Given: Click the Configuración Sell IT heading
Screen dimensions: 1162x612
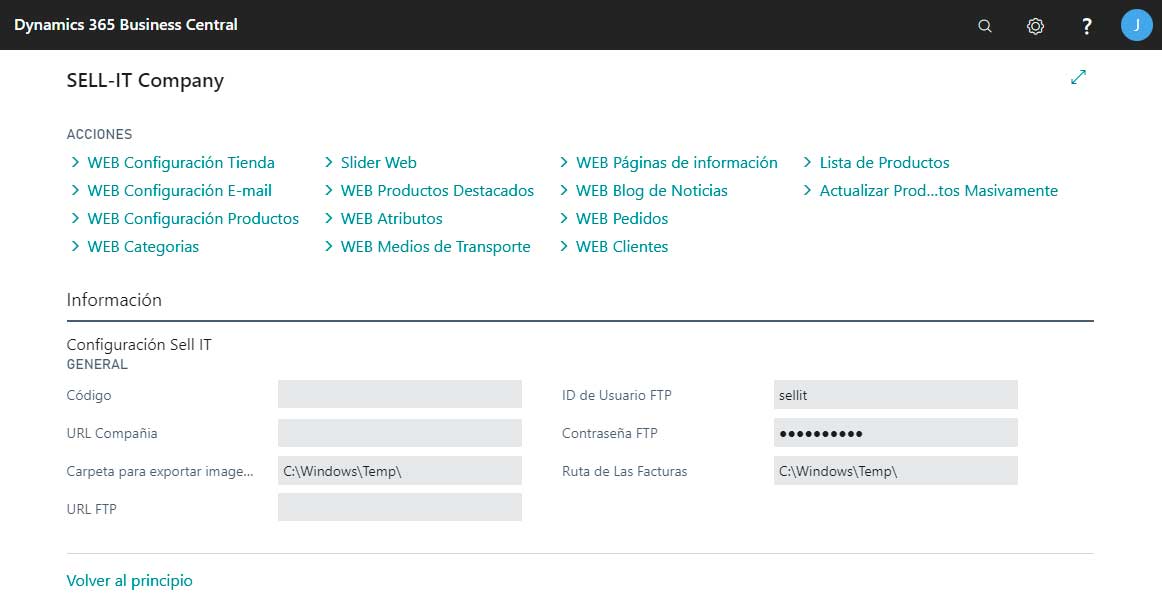Looking at the screenshot, I should (x=139, y=345).
